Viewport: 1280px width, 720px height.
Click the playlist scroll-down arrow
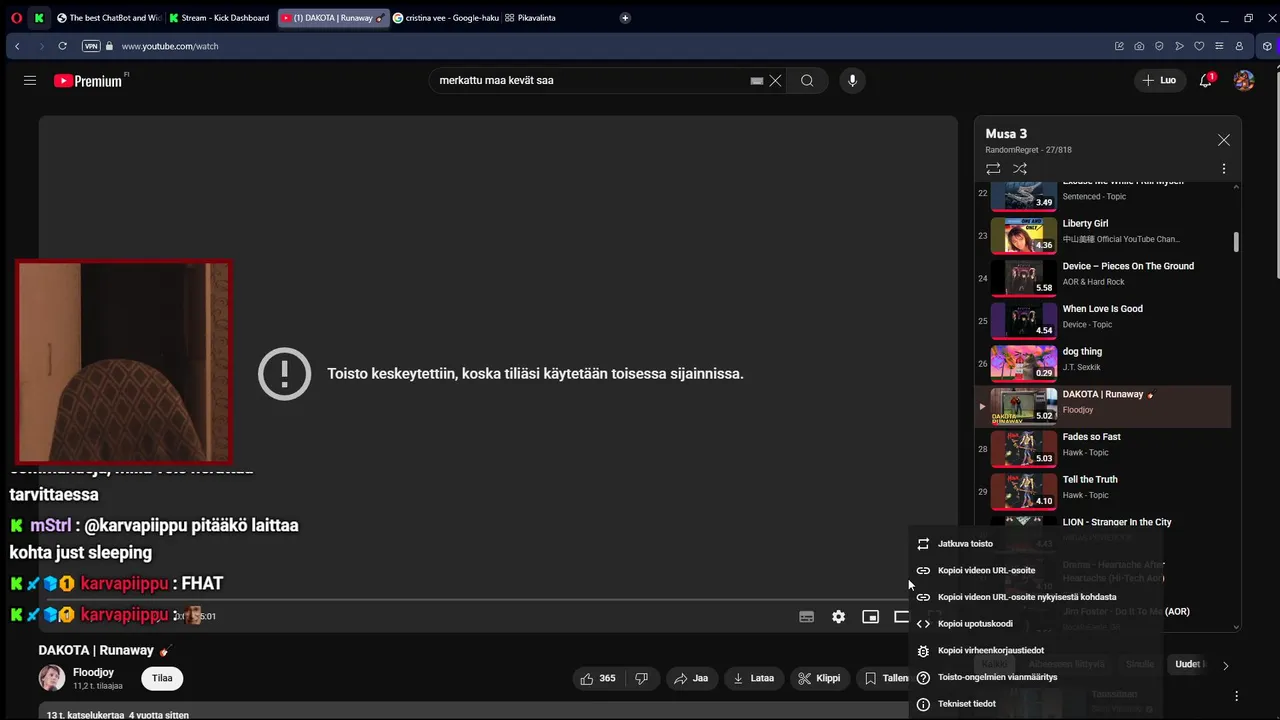[1236, 627]
